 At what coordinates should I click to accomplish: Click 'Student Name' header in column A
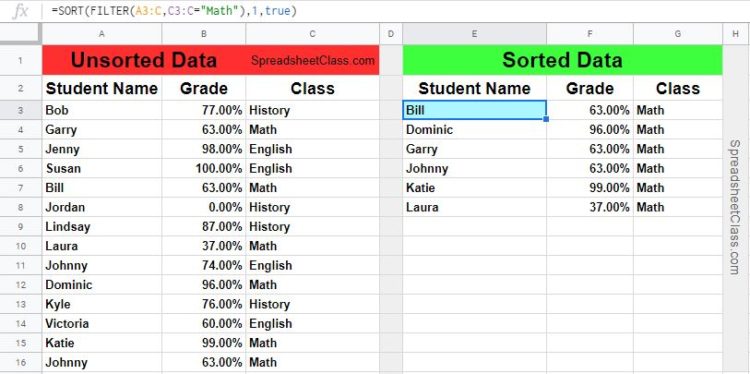tap(102, 88)
